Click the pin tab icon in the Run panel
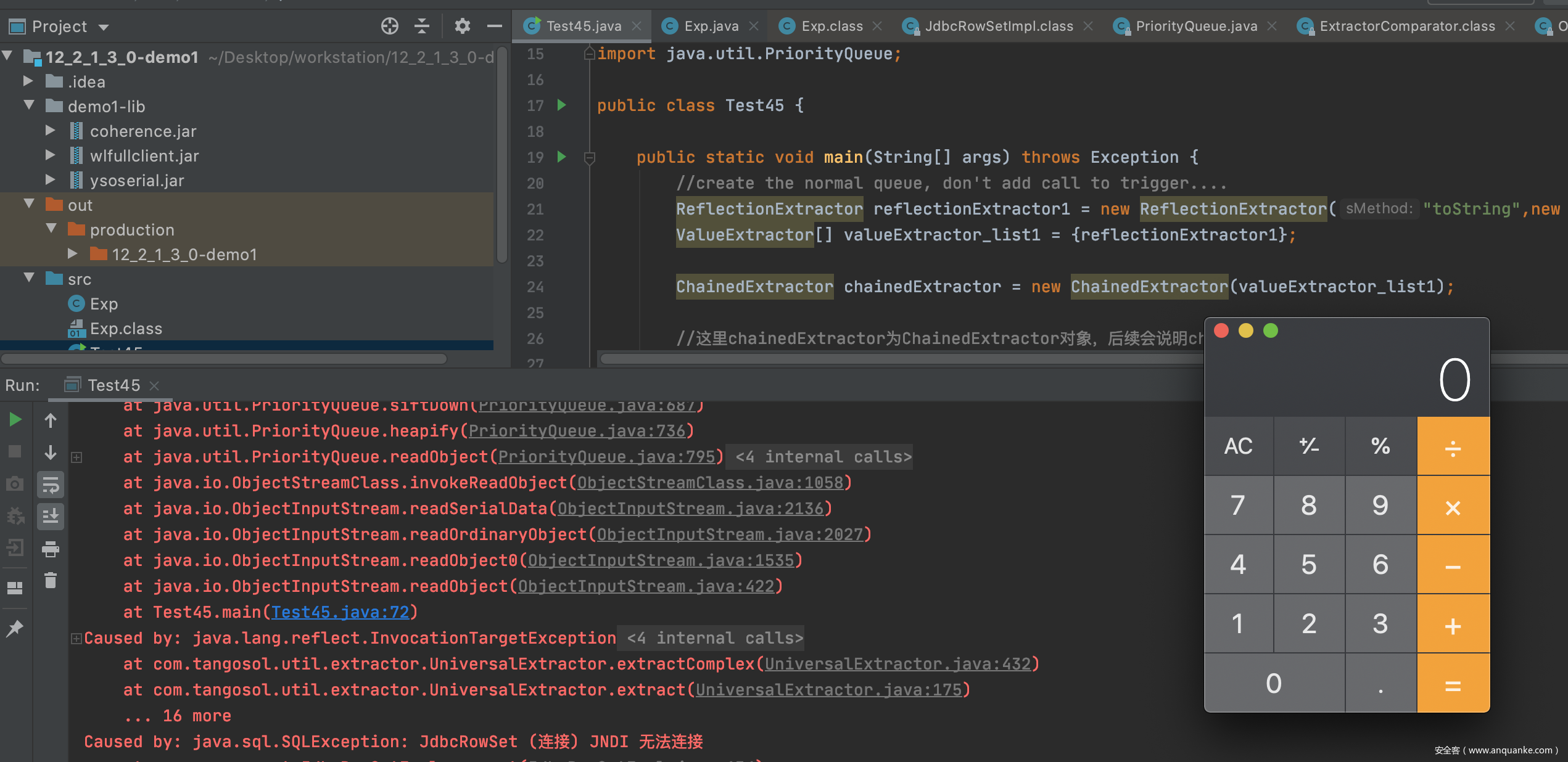This screenshot has height=762, width=1568. [x=15, y=628]
